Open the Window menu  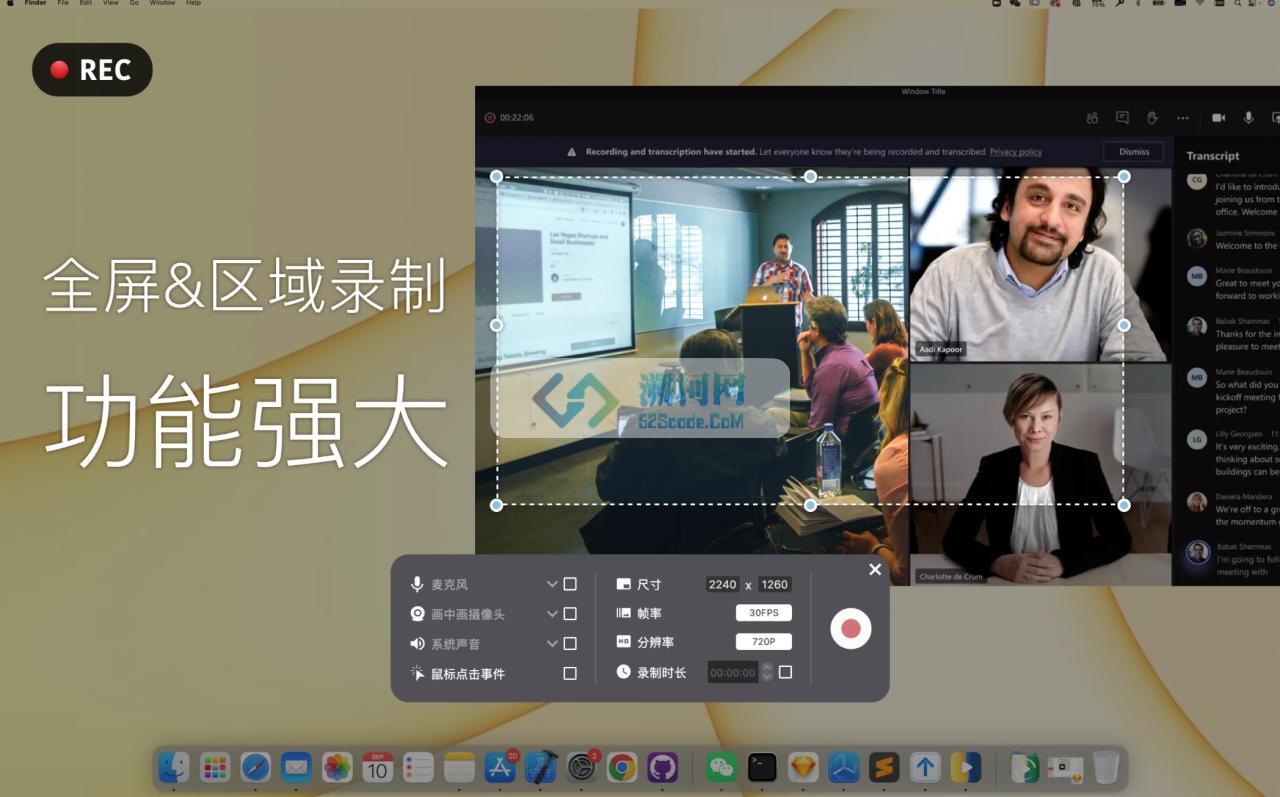162,4
